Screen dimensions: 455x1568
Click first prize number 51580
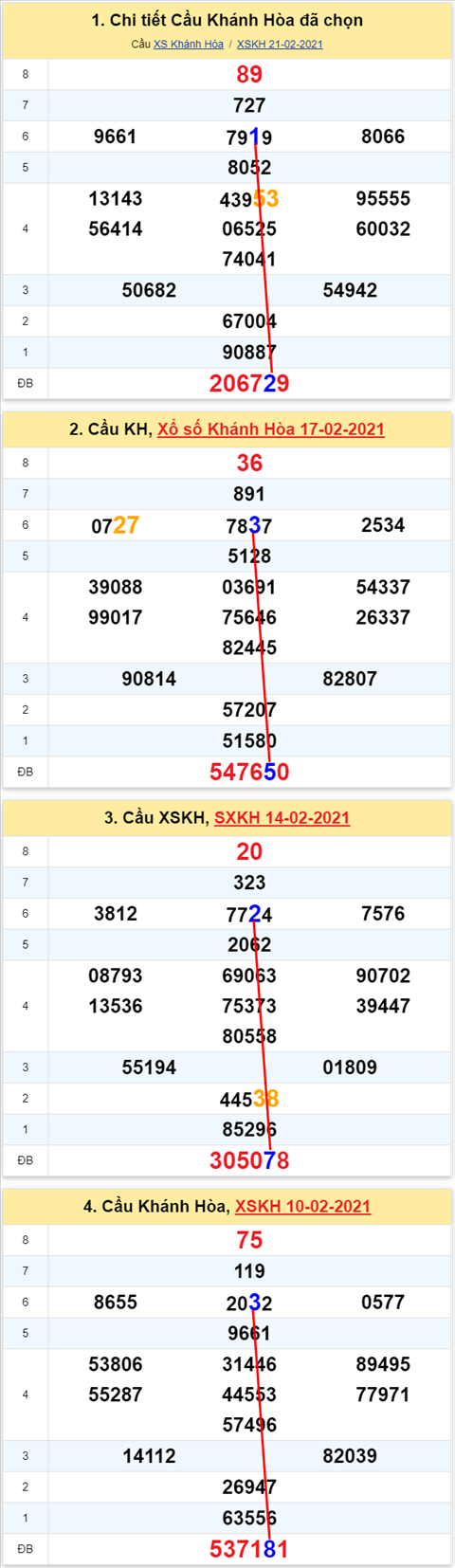[x=249, y=741]
